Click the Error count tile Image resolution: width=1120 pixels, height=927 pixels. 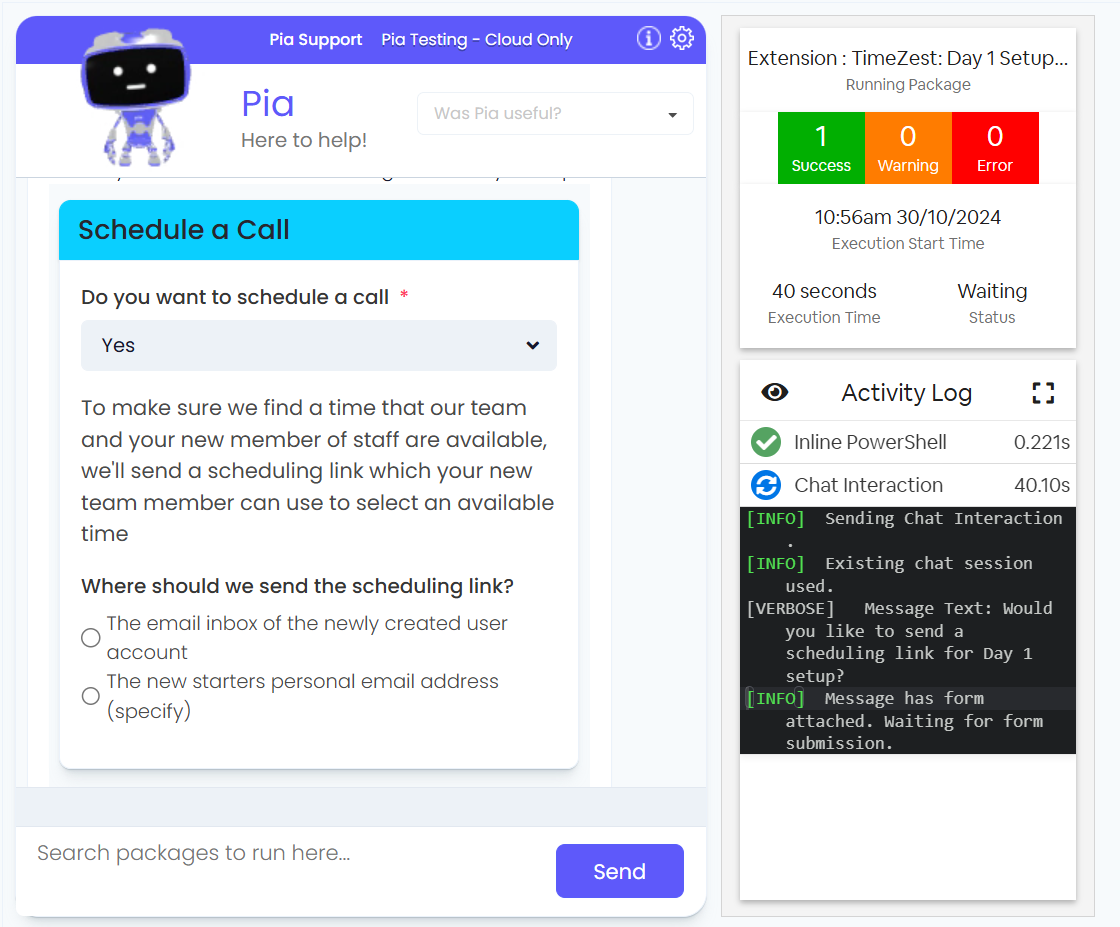click(x=995, y=148)
